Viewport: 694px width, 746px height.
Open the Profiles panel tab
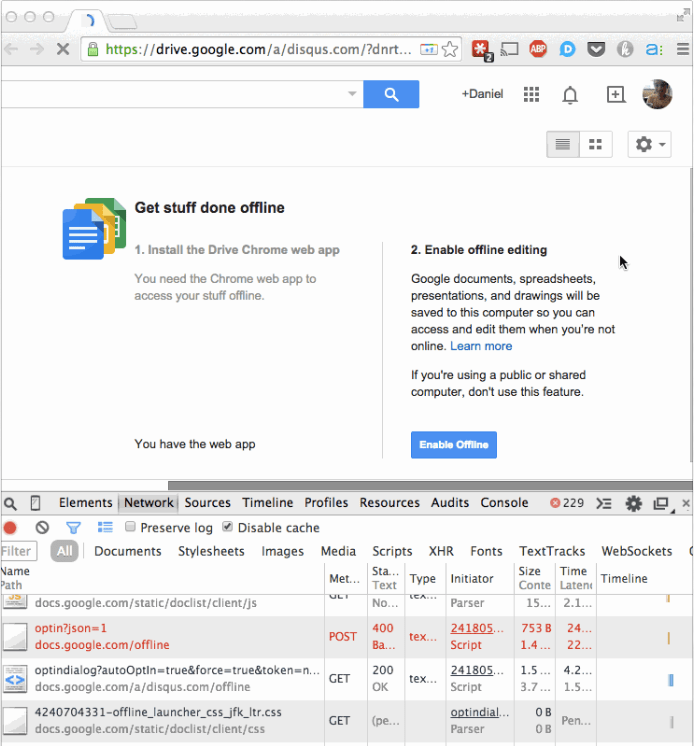pyautogui.click(x=326, y=503)
